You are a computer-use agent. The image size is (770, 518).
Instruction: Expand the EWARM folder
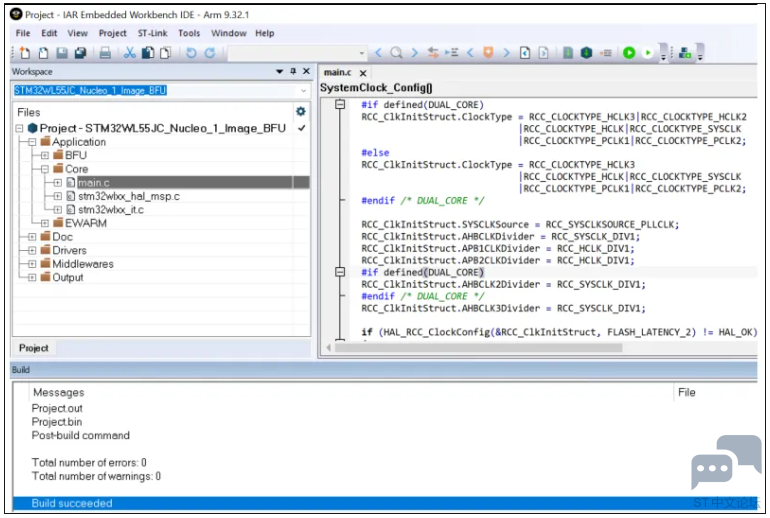point(45,223)
